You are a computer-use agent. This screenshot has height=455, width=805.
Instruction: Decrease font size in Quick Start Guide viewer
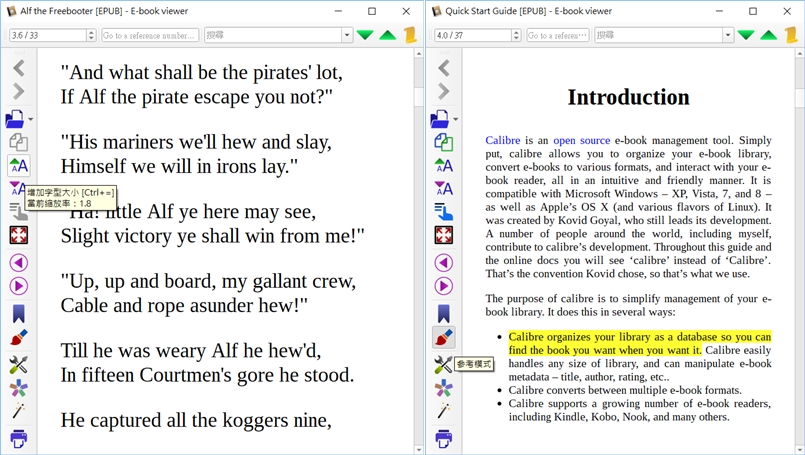click(x=443, y=188)
